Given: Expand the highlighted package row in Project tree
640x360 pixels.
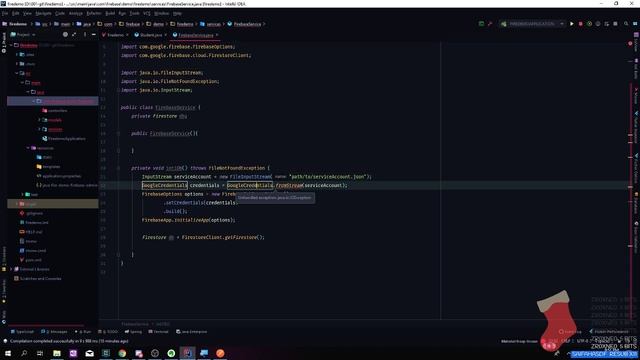Looking at the screenshot, I should tap(33, 101).
